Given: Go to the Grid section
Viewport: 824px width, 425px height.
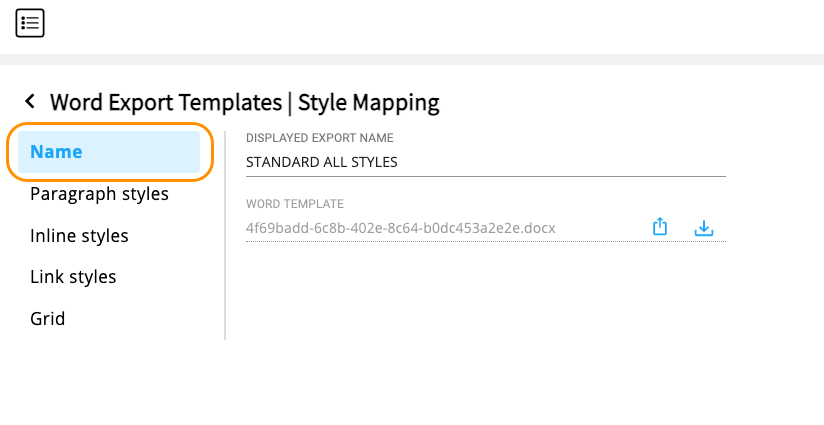Looking at the screenshot, I should point(47,319).
